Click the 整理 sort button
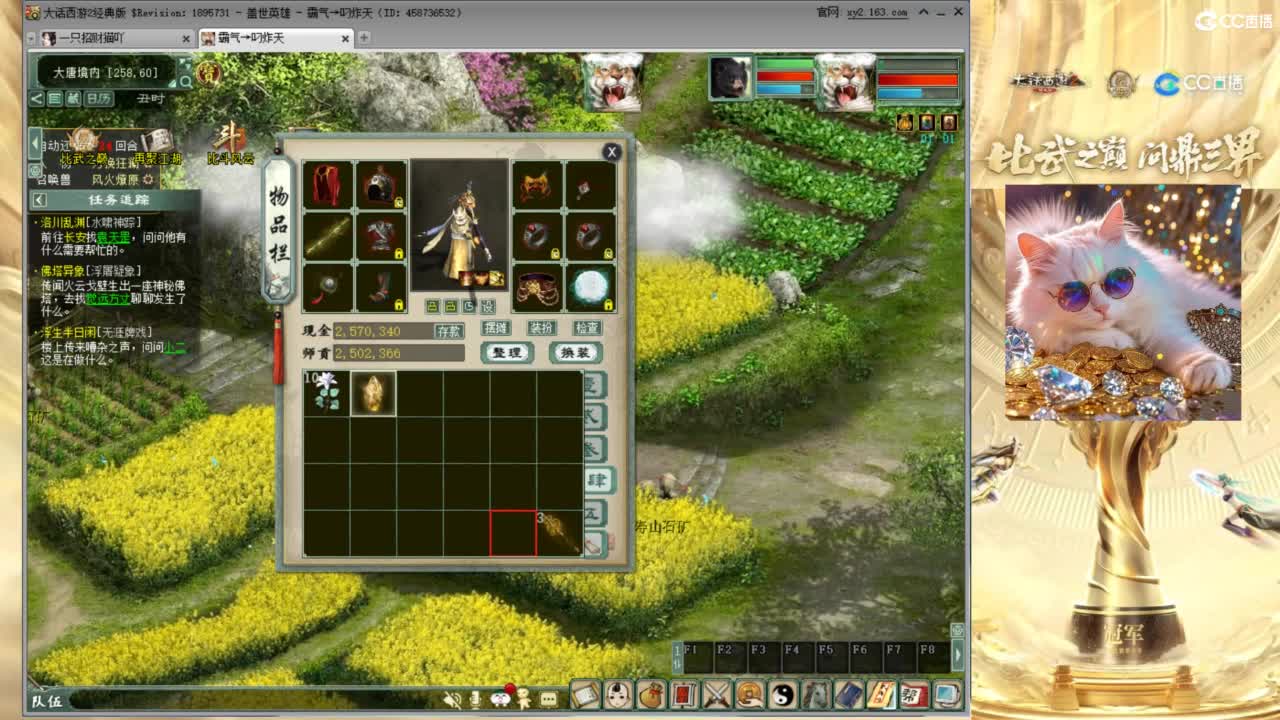The height and width of the screenshot is (720, 1280). point(507,352)
